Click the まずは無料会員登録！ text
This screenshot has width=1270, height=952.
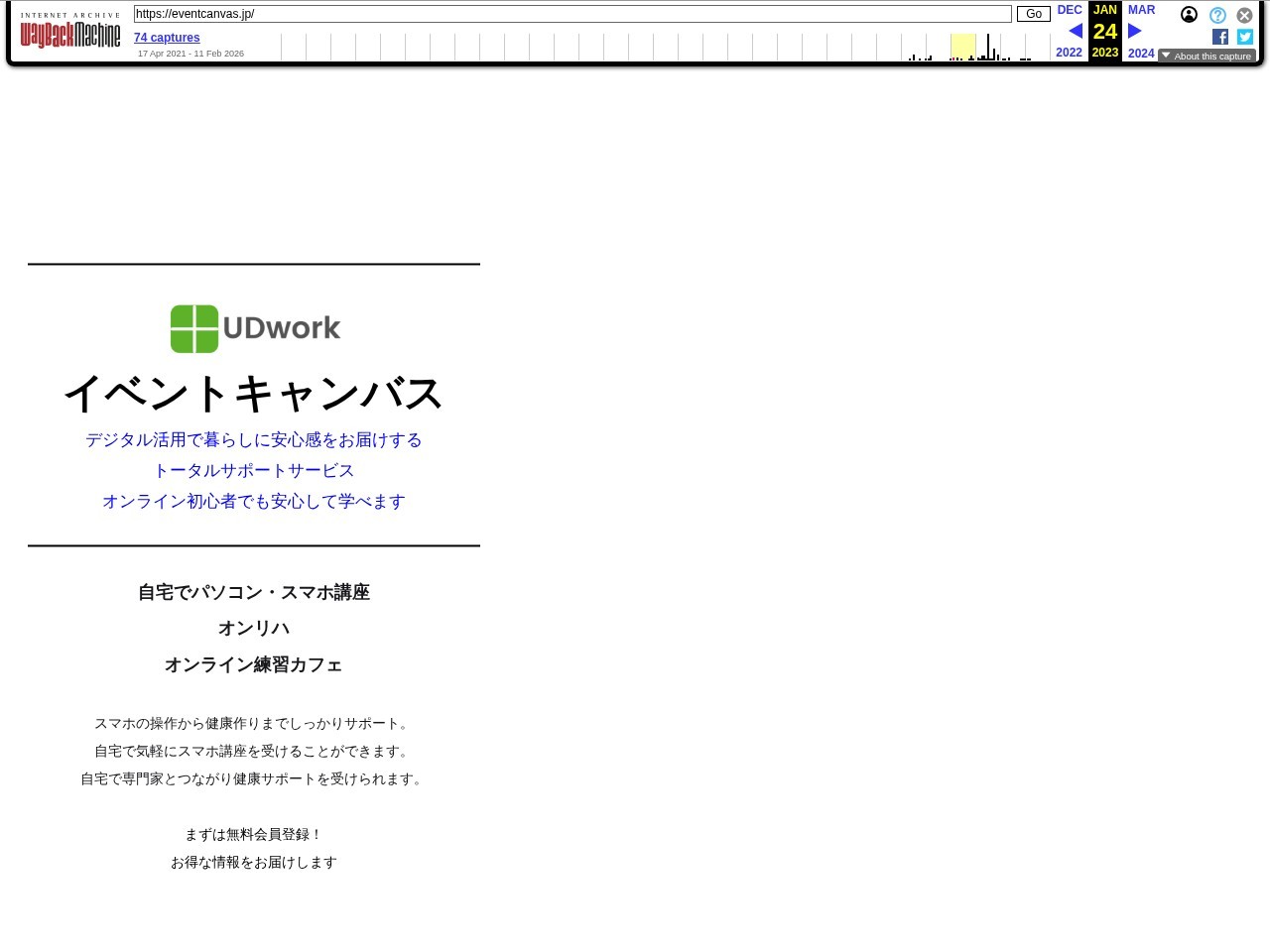[254, 835]
